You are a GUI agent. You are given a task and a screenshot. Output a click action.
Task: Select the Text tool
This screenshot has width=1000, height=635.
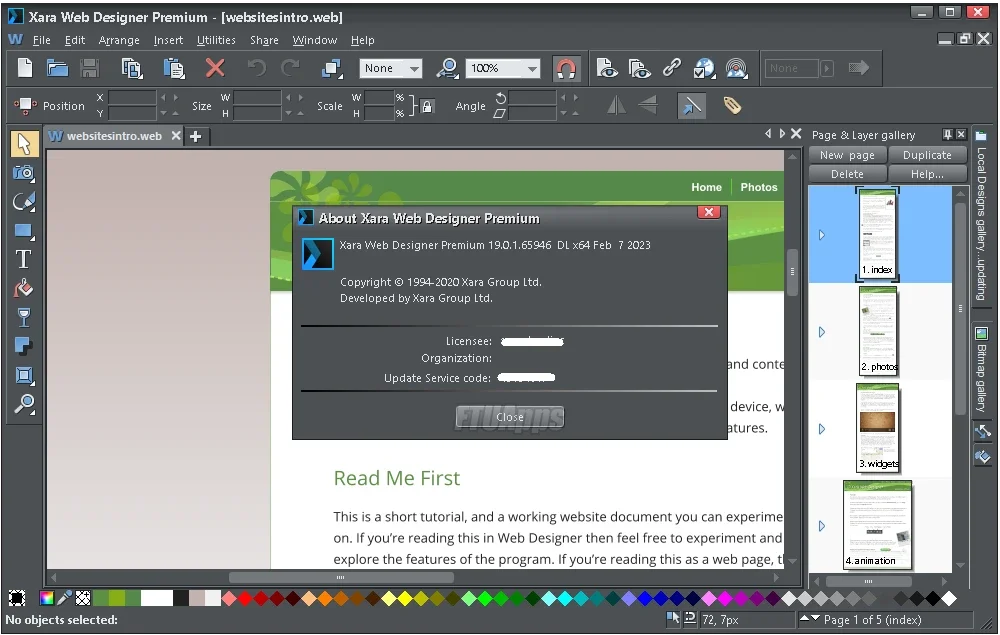24,259
